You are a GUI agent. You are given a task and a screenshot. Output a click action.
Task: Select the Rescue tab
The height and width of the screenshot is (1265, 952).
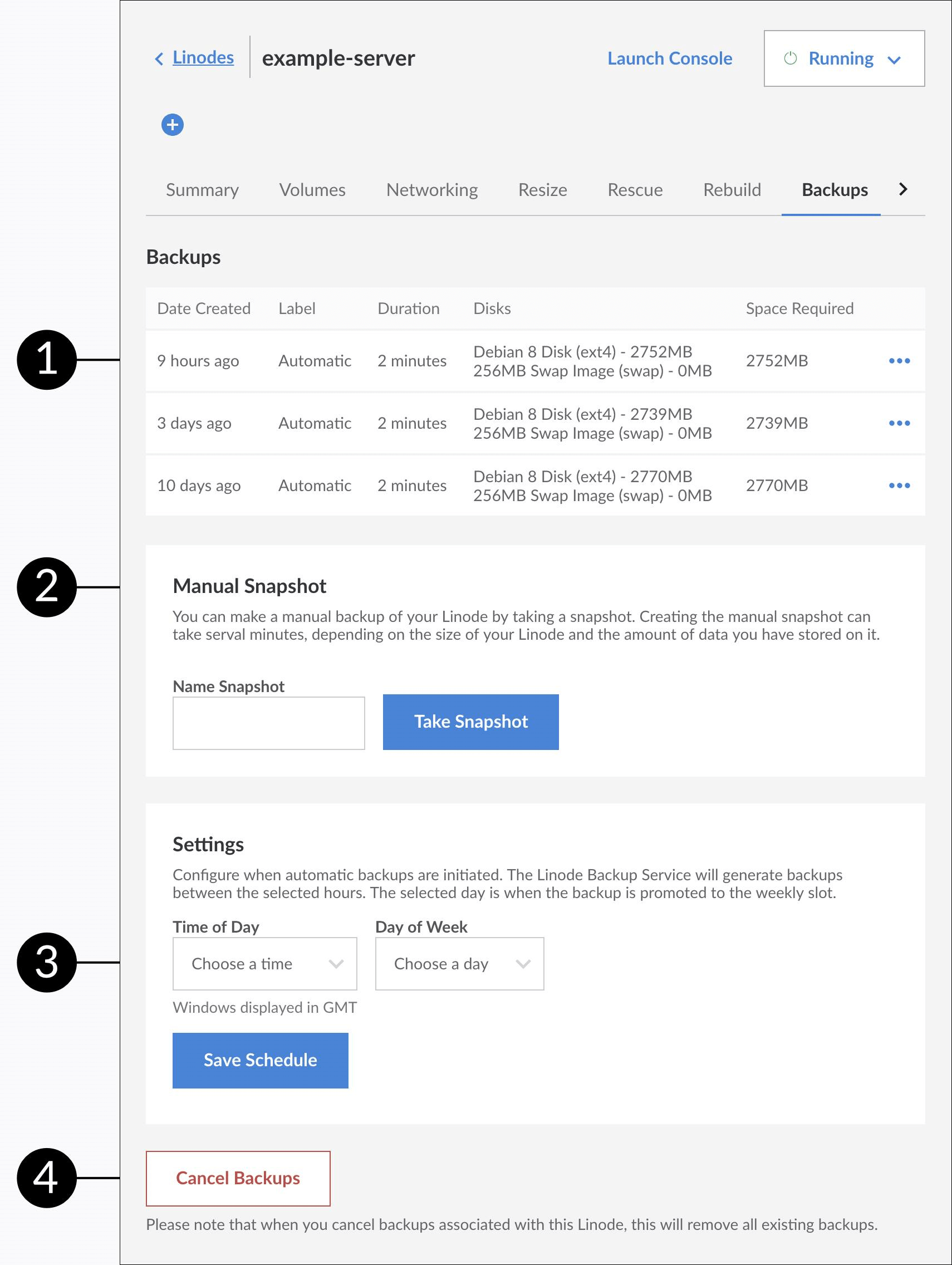pos(635,190)
